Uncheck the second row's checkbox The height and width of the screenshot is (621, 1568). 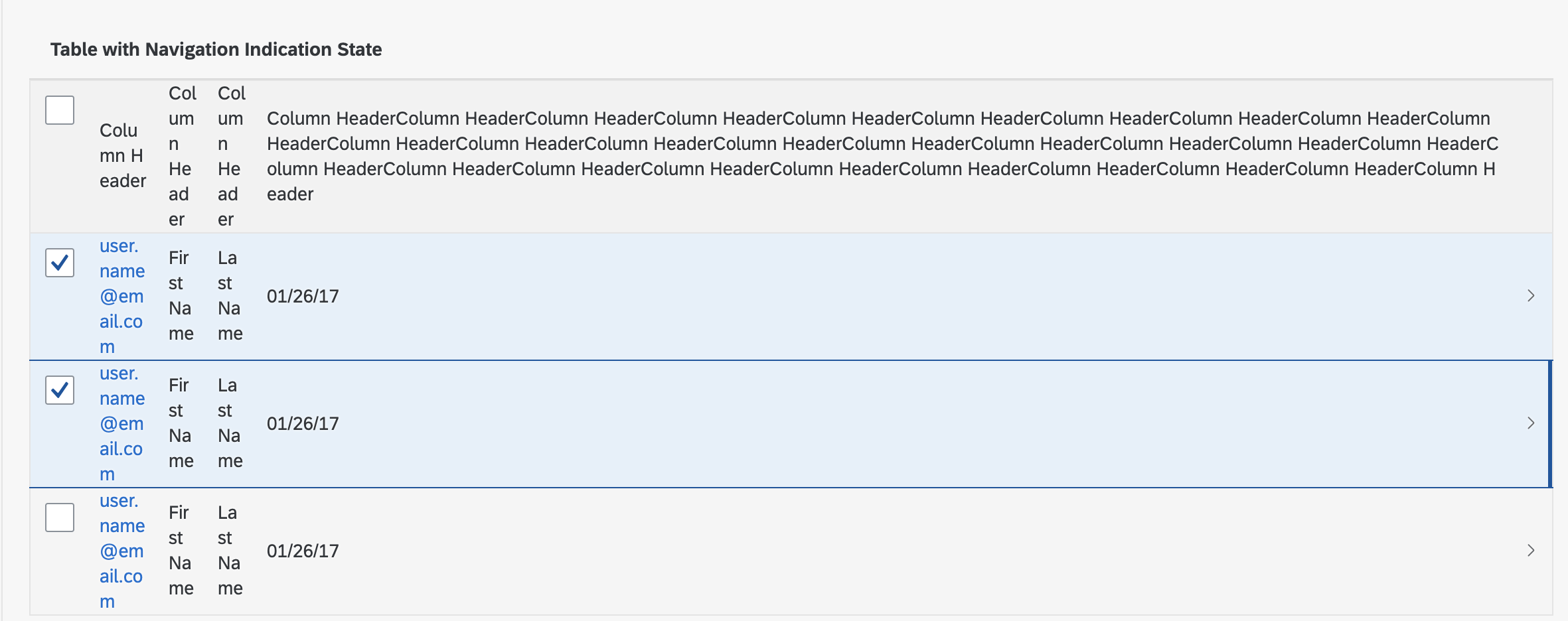tap(60, 390)
